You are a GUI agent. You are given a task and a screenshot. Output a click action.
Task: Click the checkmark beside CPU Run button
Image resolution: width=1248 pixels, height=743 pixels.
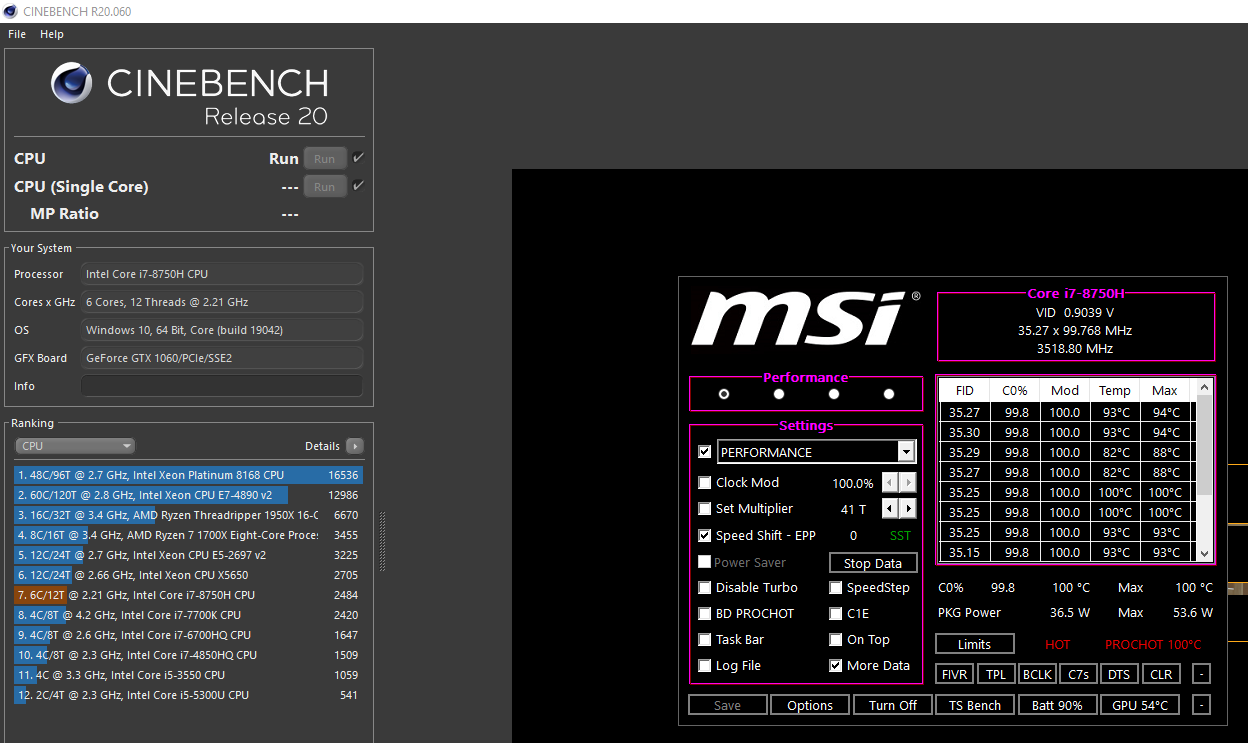[358, 158]
